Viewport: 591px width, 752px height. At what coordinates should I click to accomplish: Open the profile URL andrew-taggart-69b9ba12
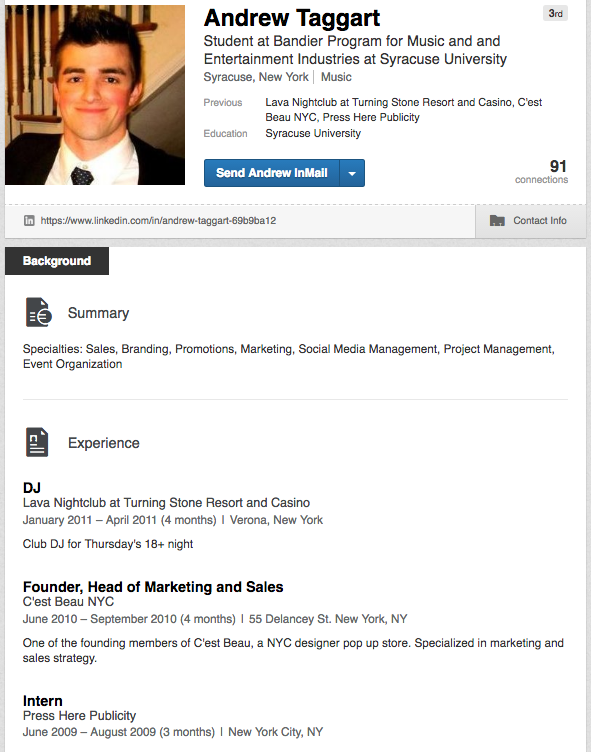coord(158,221)
